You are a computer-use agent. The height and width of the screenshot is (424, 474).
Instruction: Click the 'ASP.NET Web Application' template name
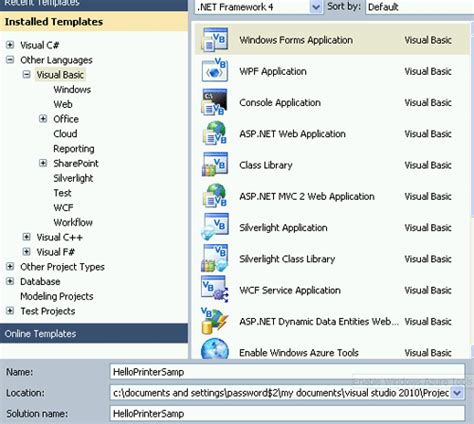click(x=292, y=134)
